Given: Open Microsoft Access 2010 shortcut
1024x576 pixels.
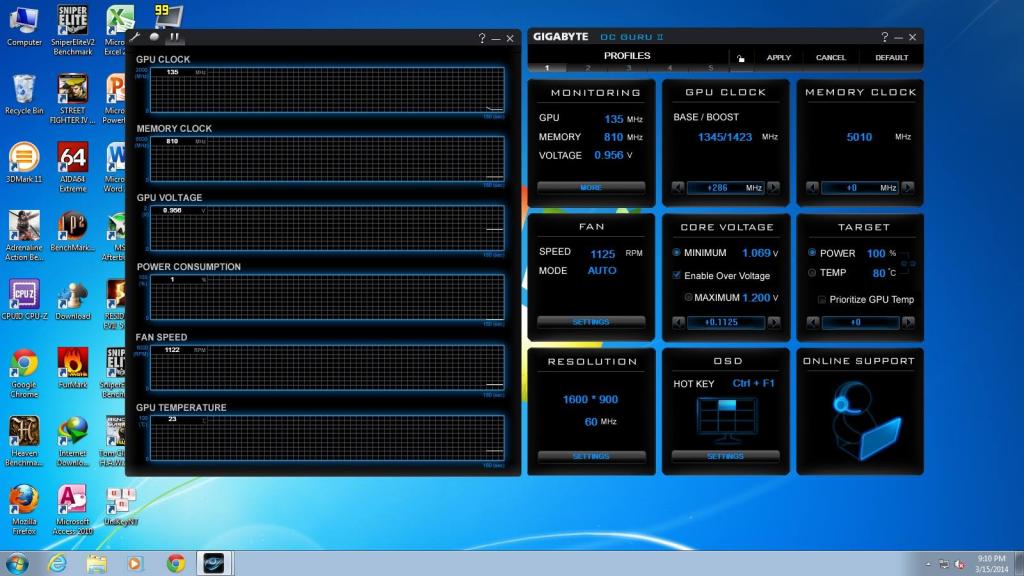Looking at the screenshot, I should tap(72, 510).
